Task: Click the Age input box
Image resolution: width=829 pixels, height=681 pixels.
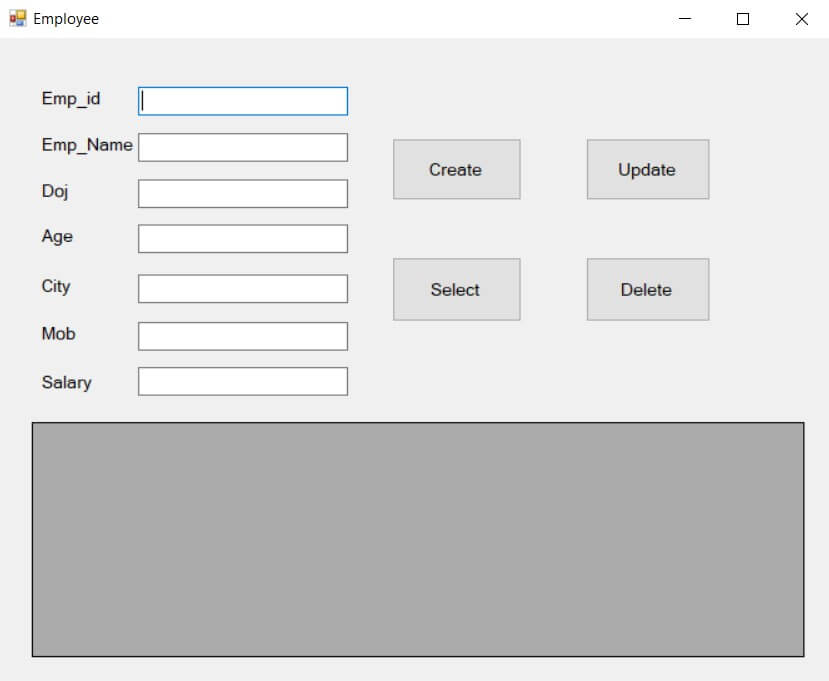Action: tap(243, 238)
